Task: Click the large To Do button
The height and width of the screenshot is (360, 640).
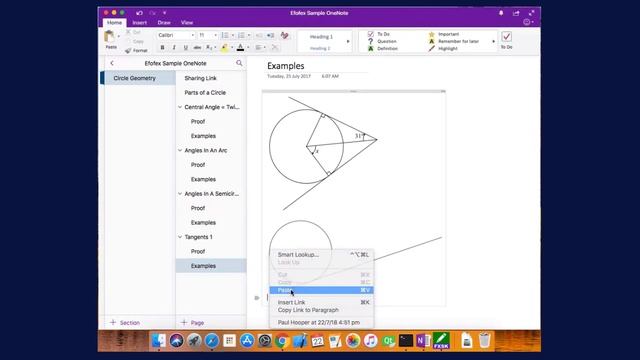Action: [507, 40]
